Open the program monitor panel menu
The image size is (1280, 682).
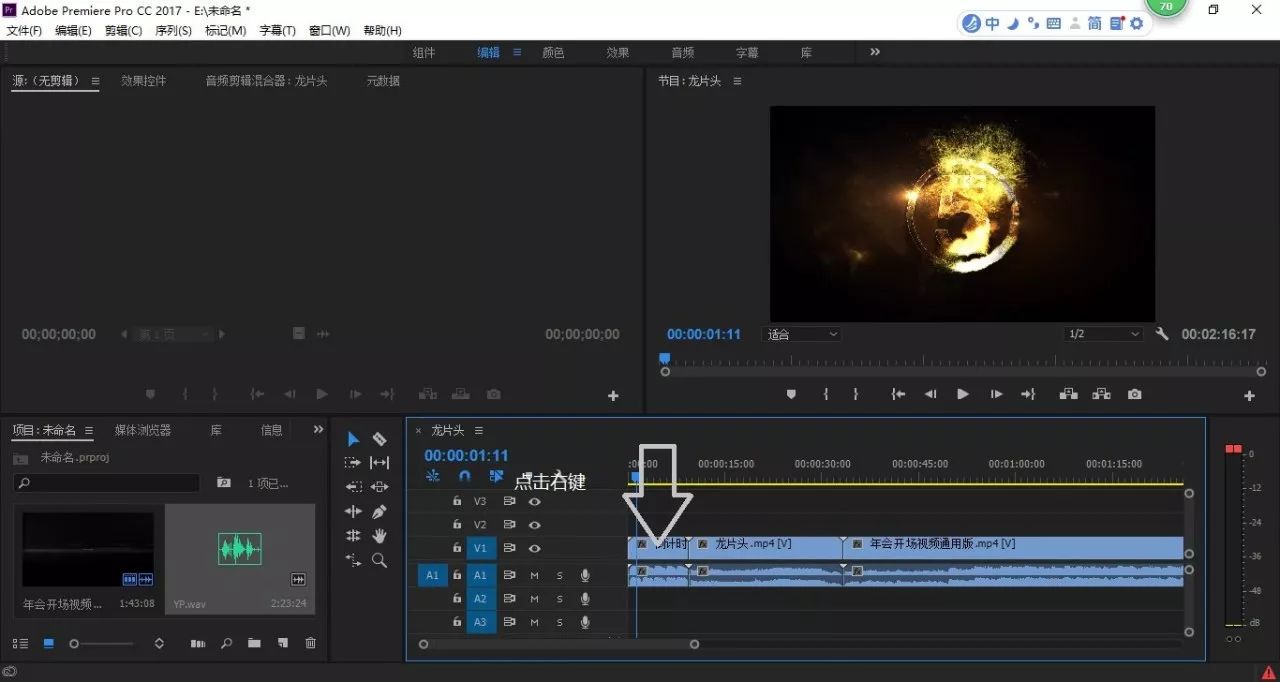(x=737, y=81)
